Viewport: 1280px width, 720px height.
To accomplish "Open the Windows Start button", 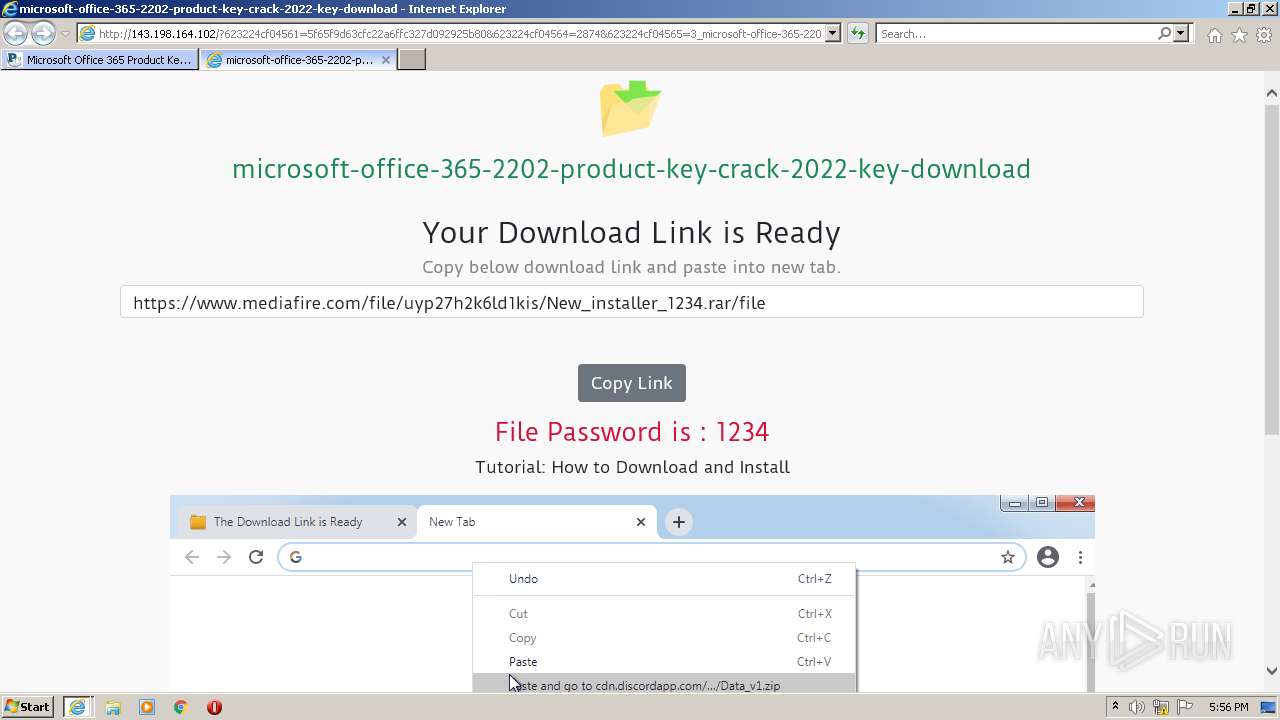I will pyautogui.click(x=28, y=707).
